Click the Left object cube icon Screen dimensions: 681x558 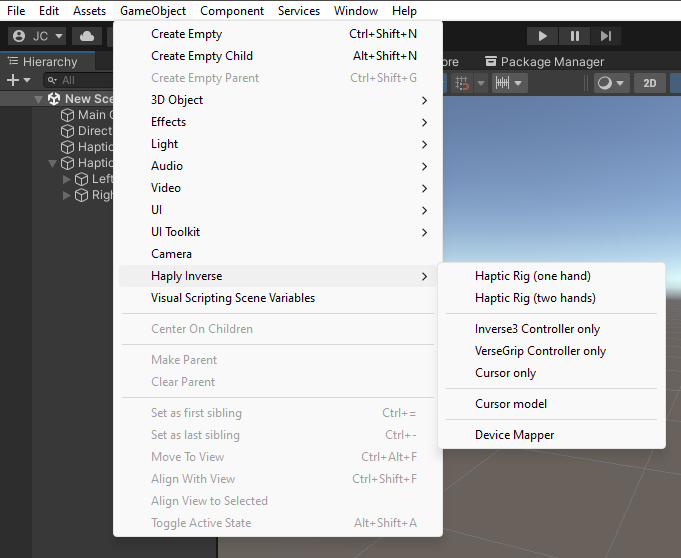(81, 179)
